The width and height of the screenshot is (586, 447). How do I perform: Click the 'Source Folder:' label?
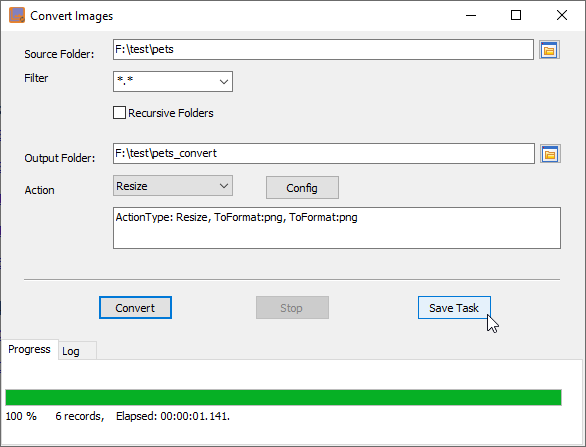pyautogui.click(x=59, y=54)
